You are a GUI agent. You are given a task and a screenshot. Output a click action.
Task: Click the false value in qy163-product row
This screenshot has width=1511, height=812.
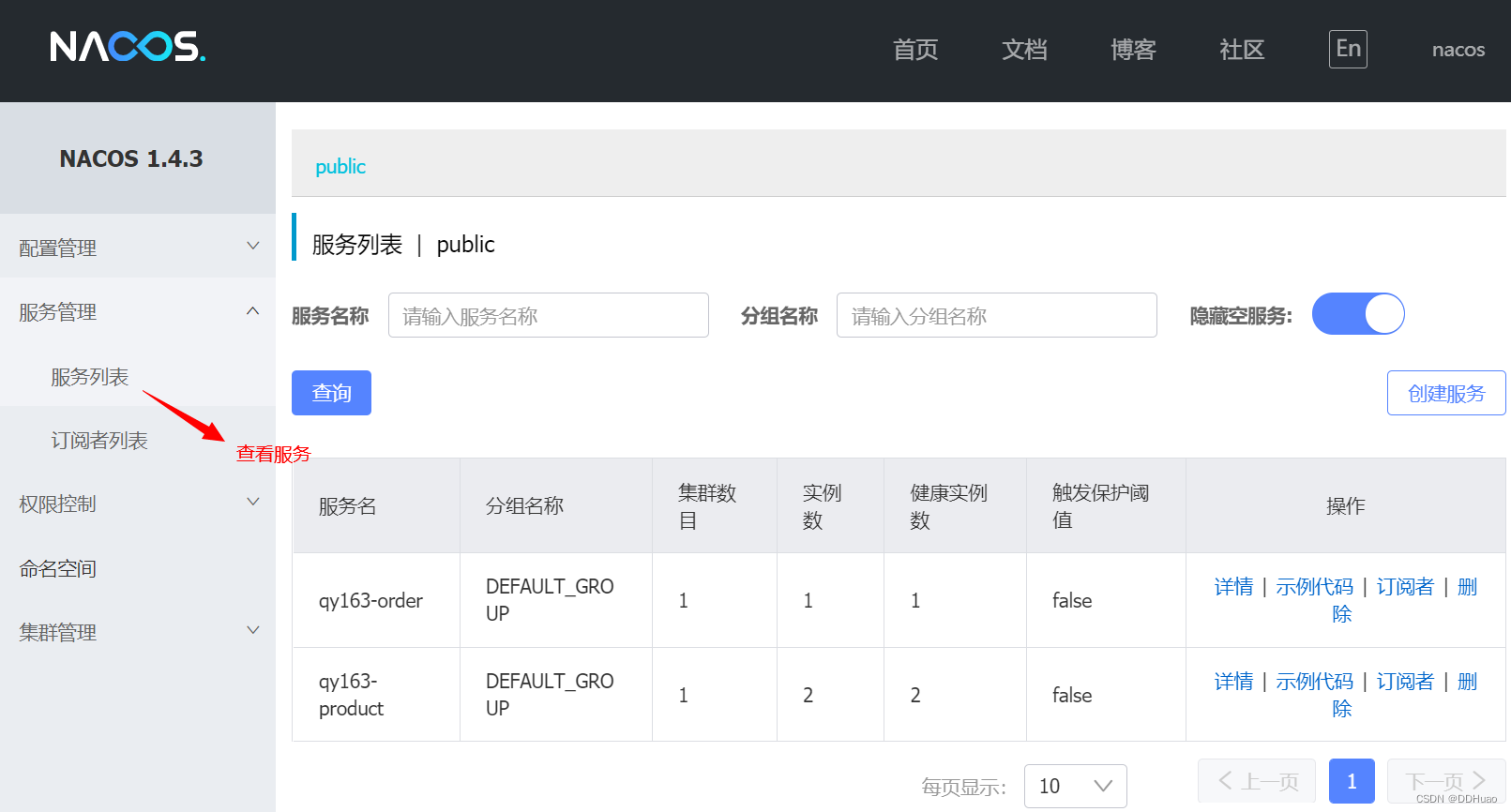click(x=1072, y=695)
